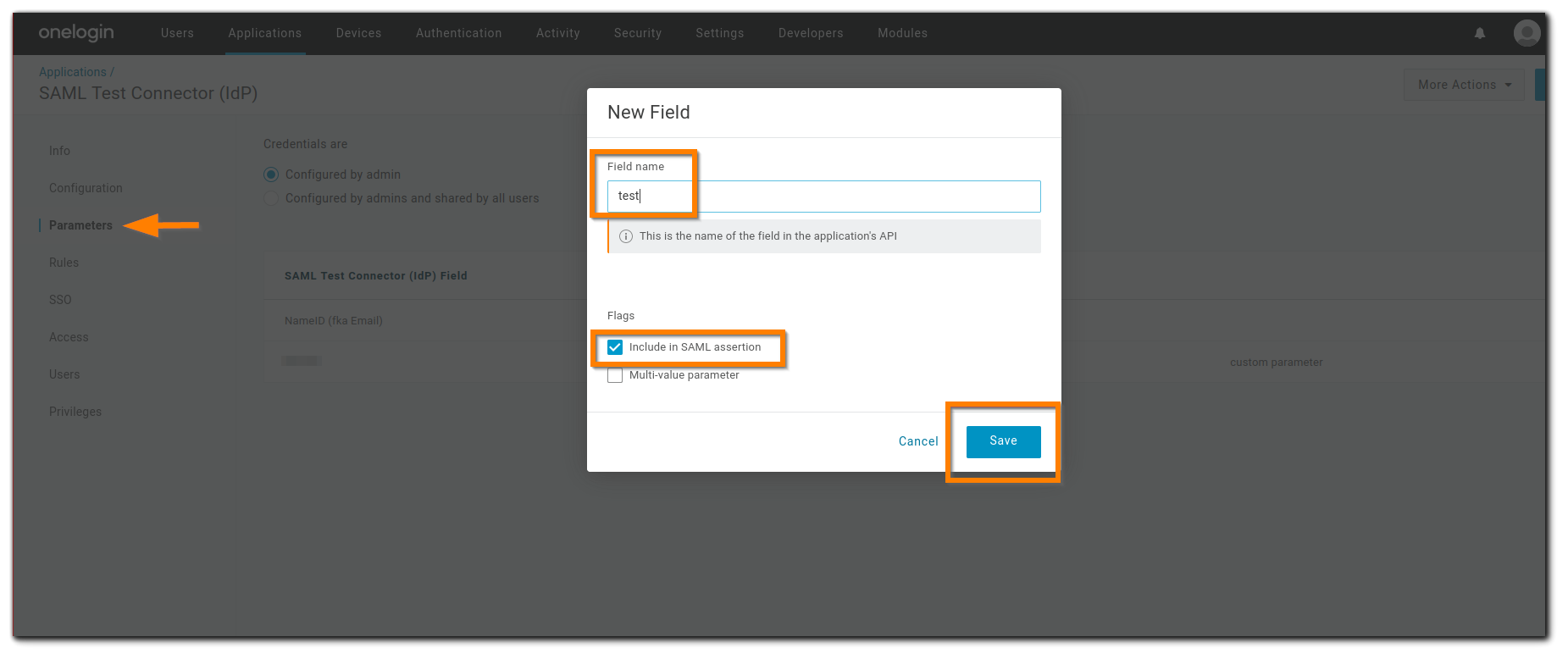Go to the Rules sidebar tab
Image resolution: width=1568 pixels, height=659 pixels.
[x=64, y=263]
